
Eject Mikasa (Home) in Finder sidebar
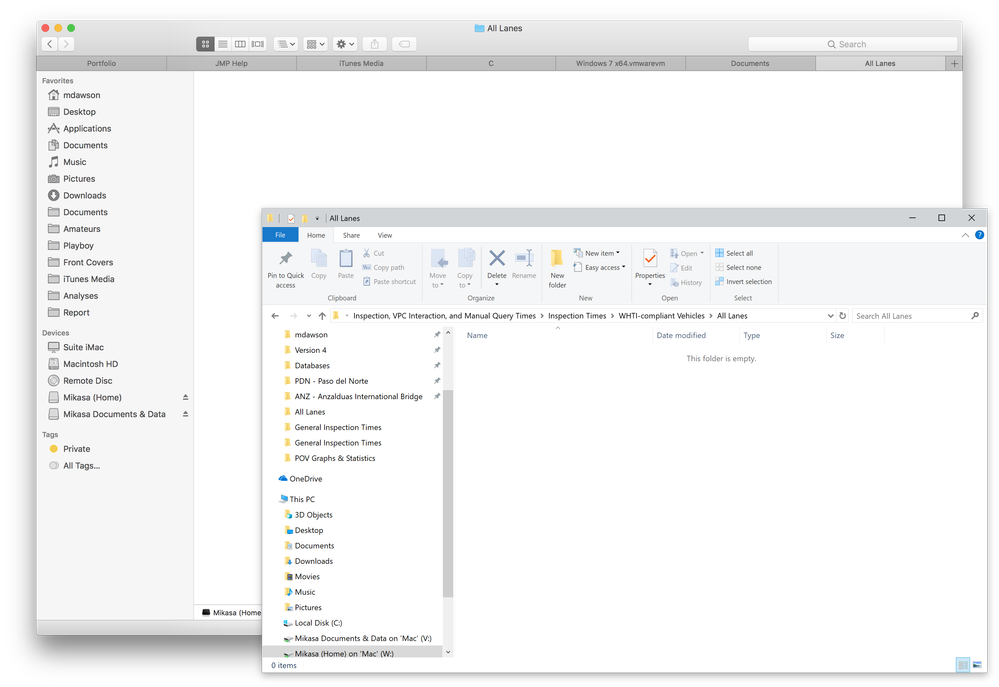(x=185, y=397)
